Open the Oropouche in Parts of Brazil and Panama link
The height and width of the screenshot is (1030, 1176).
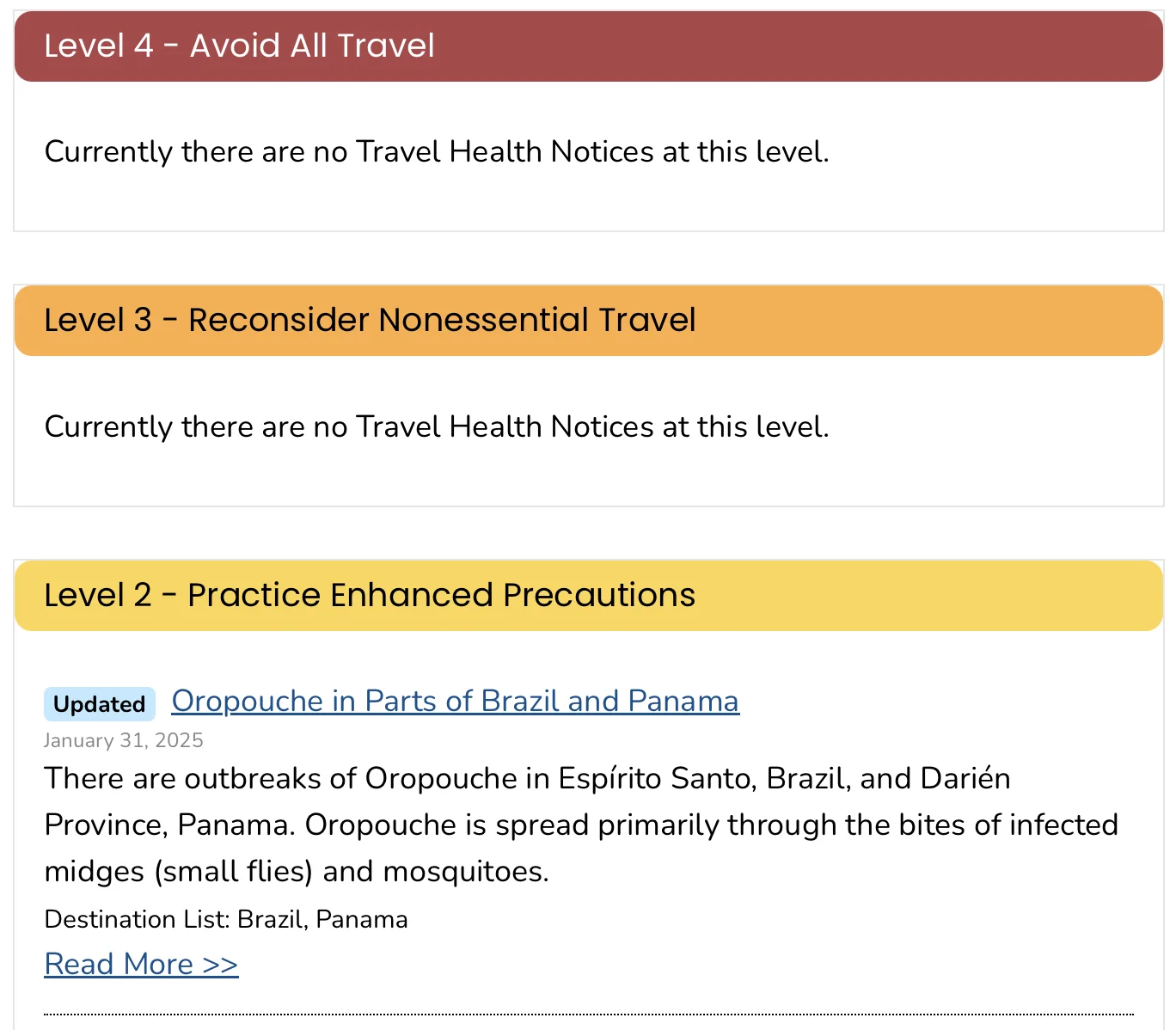click(455, 702)
